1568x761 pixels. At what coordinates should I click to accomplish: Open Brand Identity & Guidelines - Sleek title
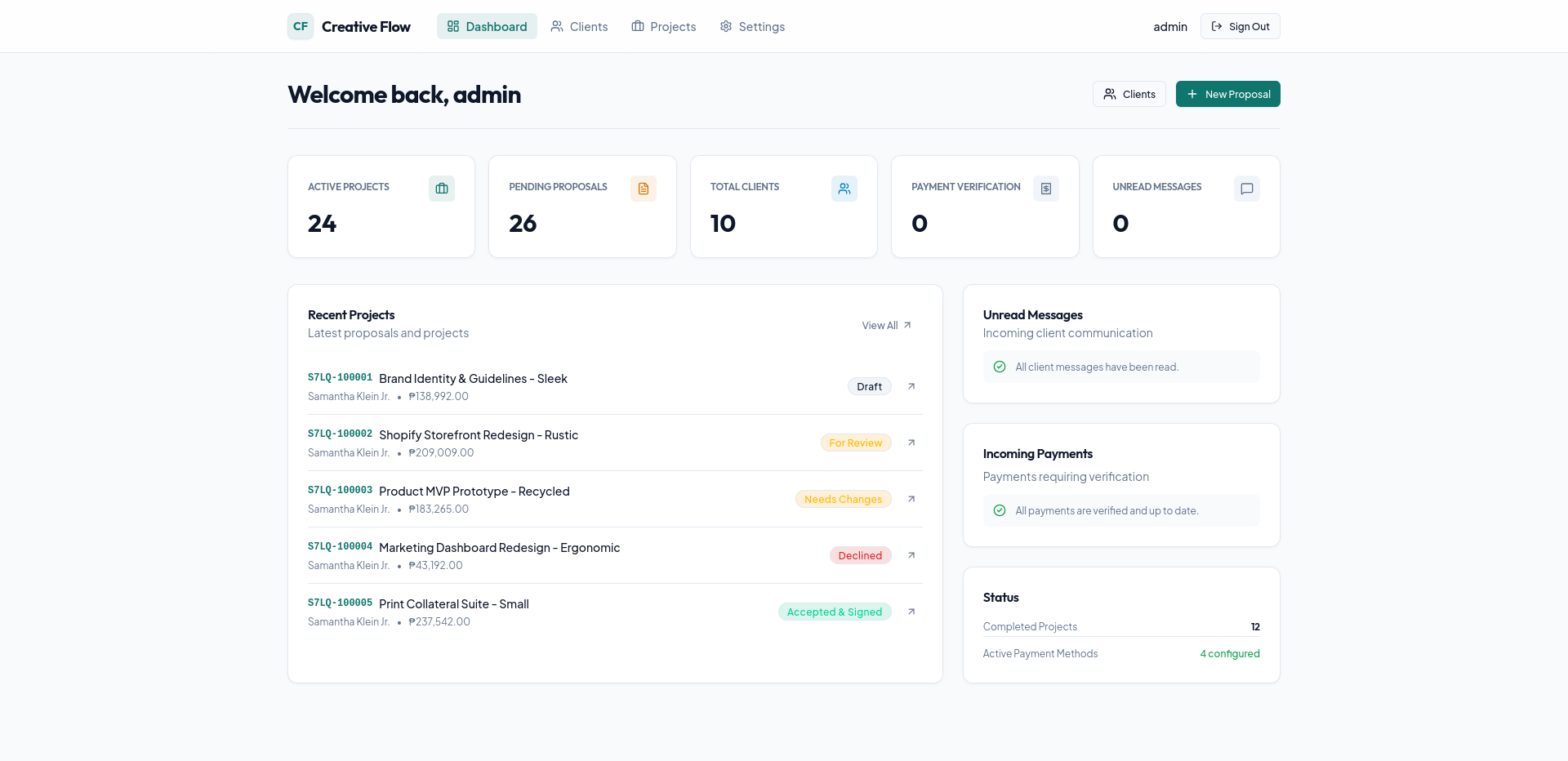pos(473,379)
